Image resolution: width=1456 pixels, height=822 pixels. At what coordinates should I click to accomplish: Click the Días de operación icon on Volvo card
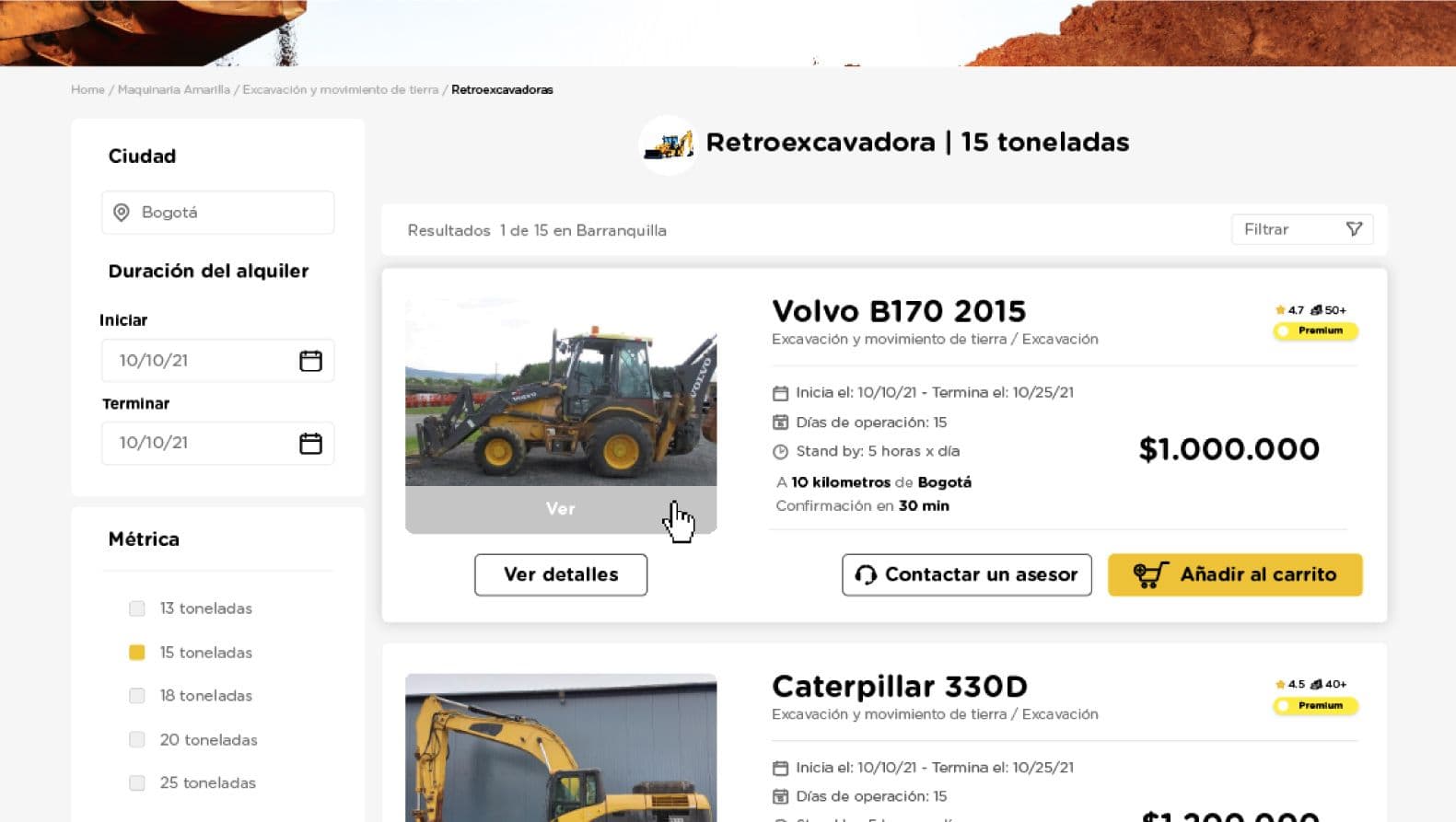pyautogui.click(x=780, y=423)
